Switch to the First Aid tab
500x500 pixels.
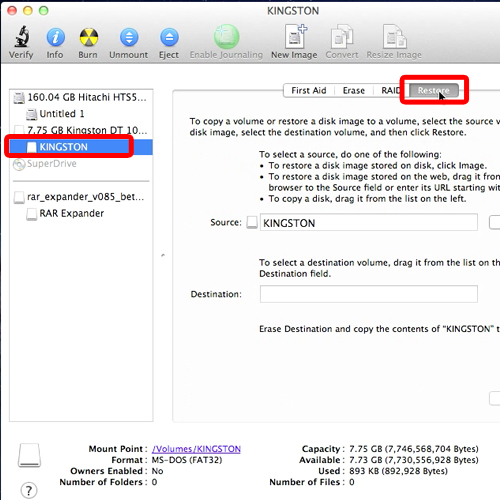click(x=309, y=90)
